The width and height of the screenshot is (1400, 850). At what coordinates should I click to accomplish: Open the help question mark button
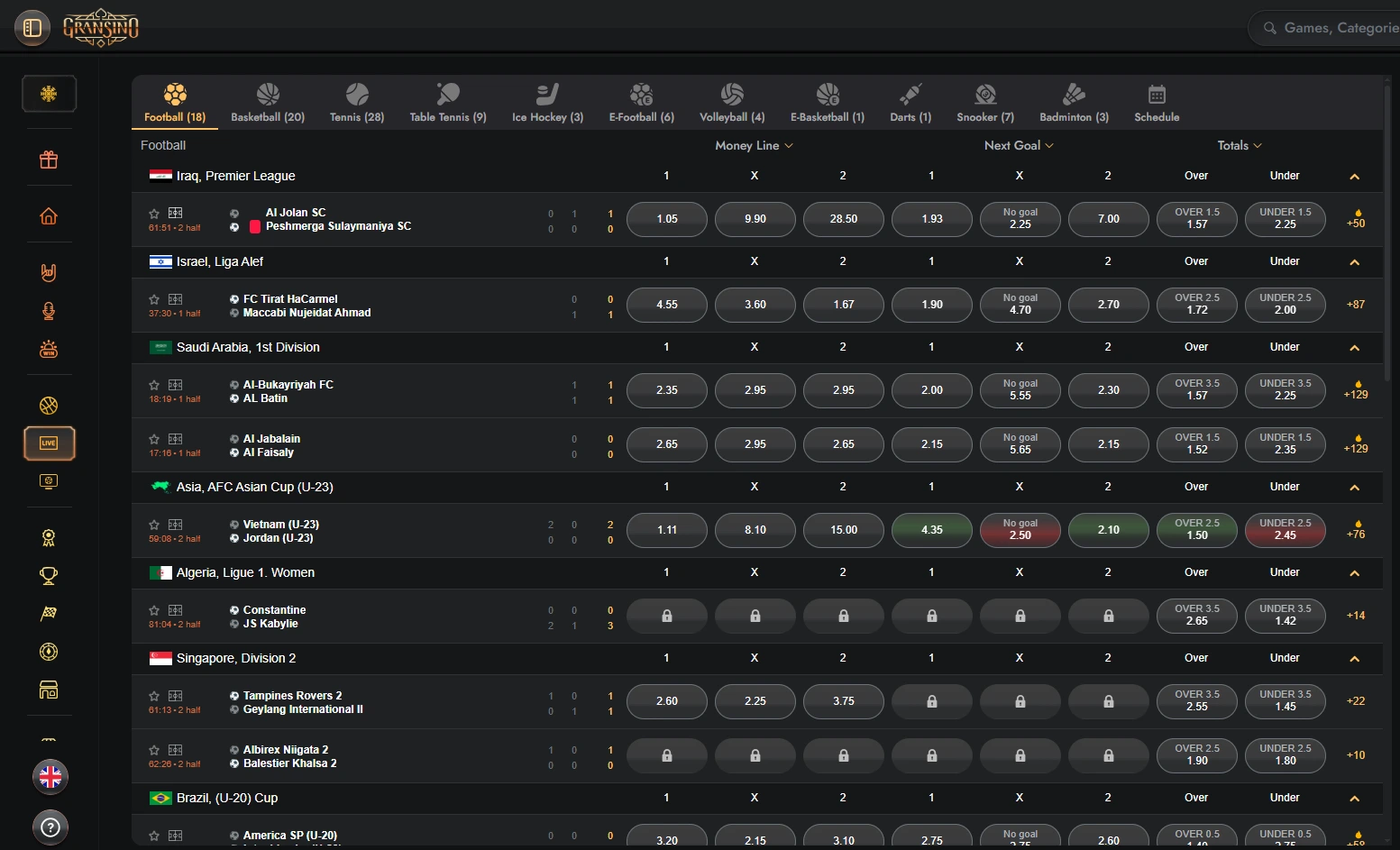[50, 827]
